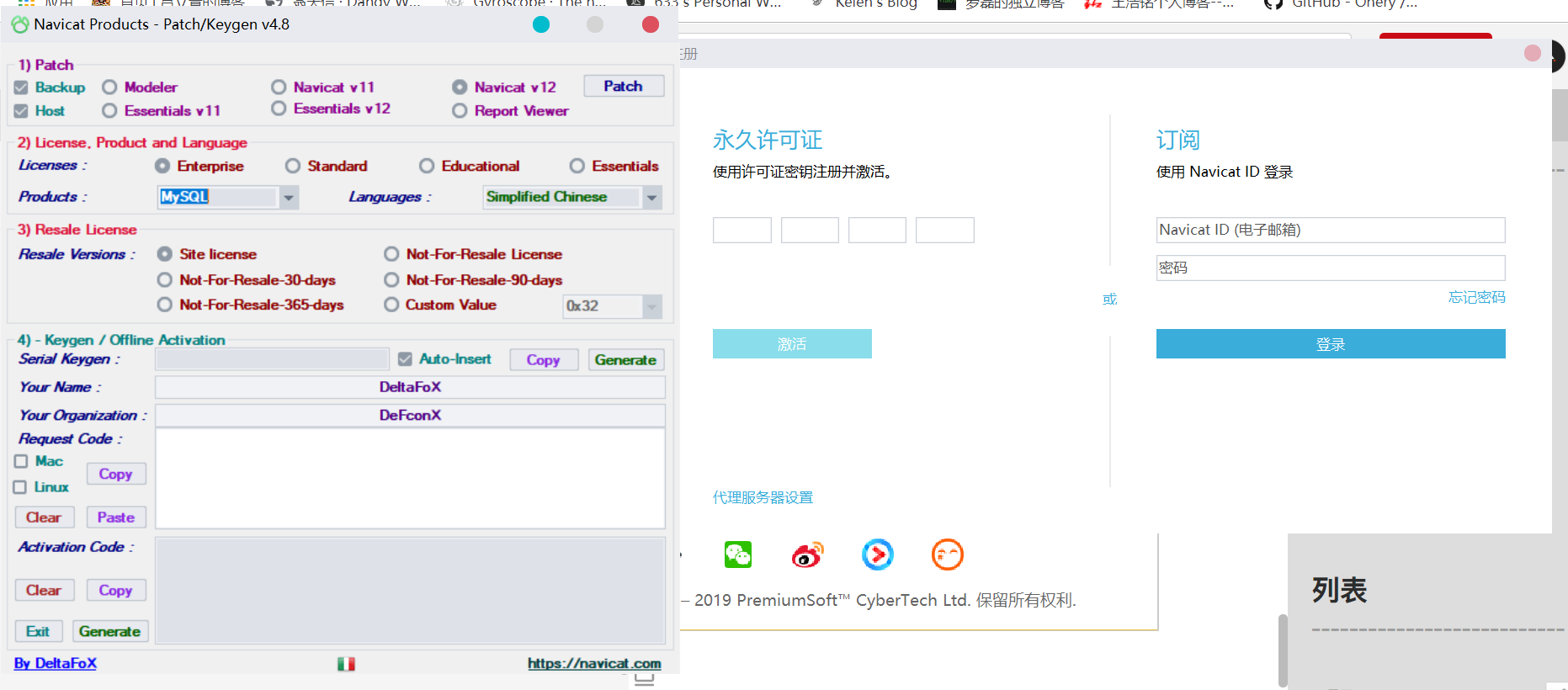Enable the Linux checkbox
The image size is (1568, 690).
(20, 487)
